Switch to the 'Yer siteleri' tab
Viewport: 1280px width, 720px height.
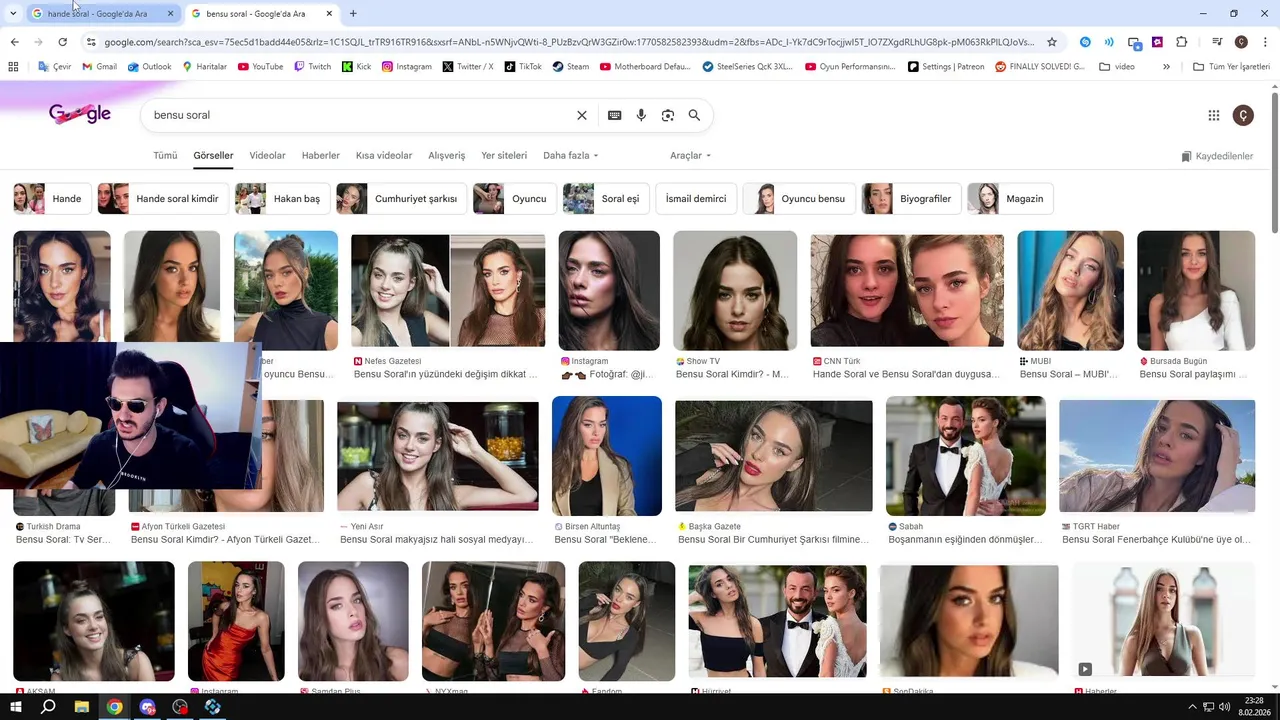pyautogui.click(x=504, y=156)
